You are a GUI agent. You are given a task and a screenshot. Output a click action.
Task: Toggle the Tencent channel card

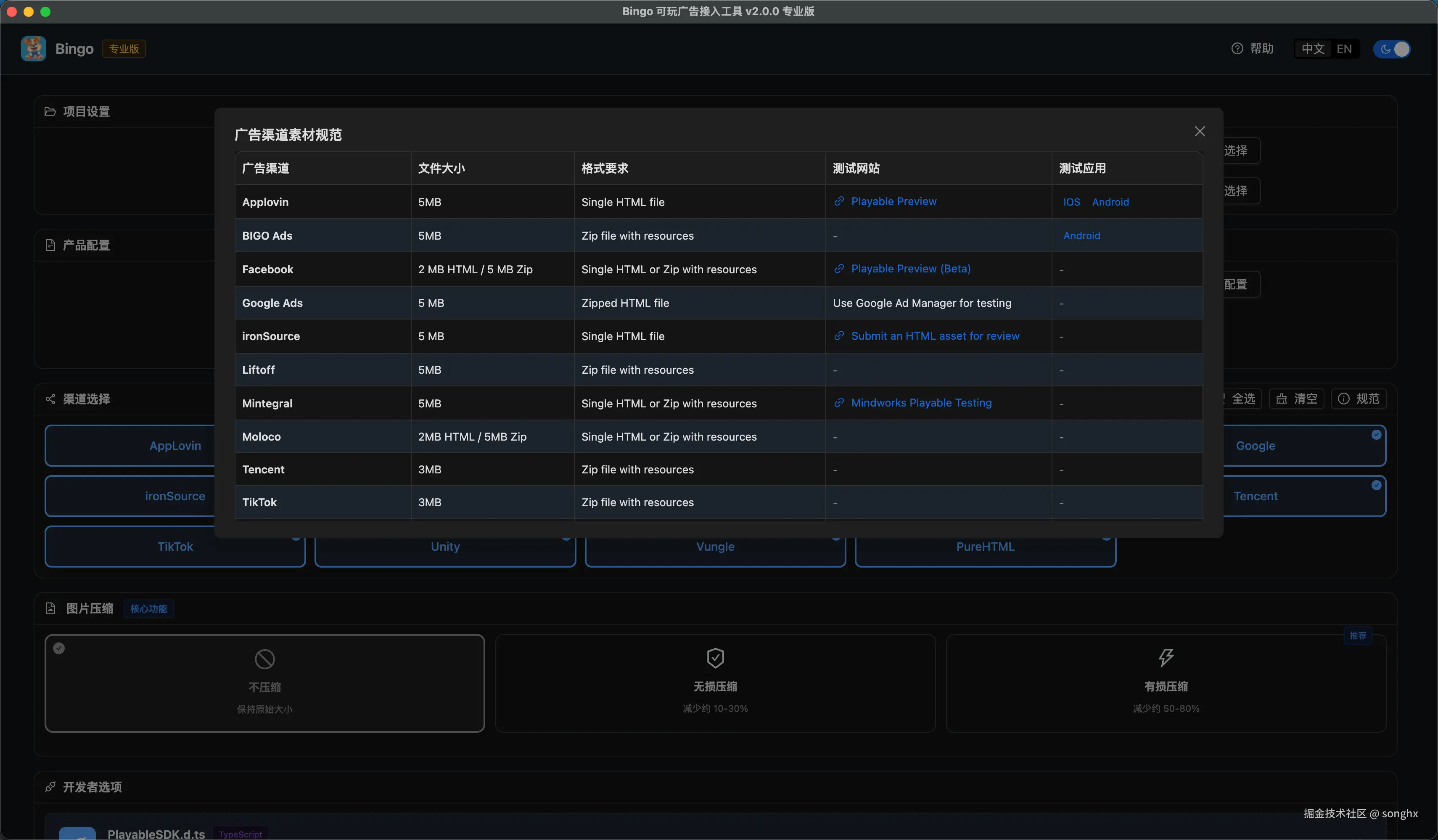[x=1304, y=496]
